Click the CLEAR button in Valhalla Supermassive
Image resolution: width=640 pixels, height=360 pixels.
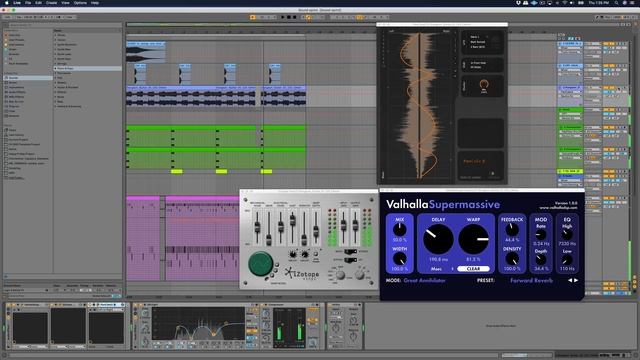(x=473, y=269)
